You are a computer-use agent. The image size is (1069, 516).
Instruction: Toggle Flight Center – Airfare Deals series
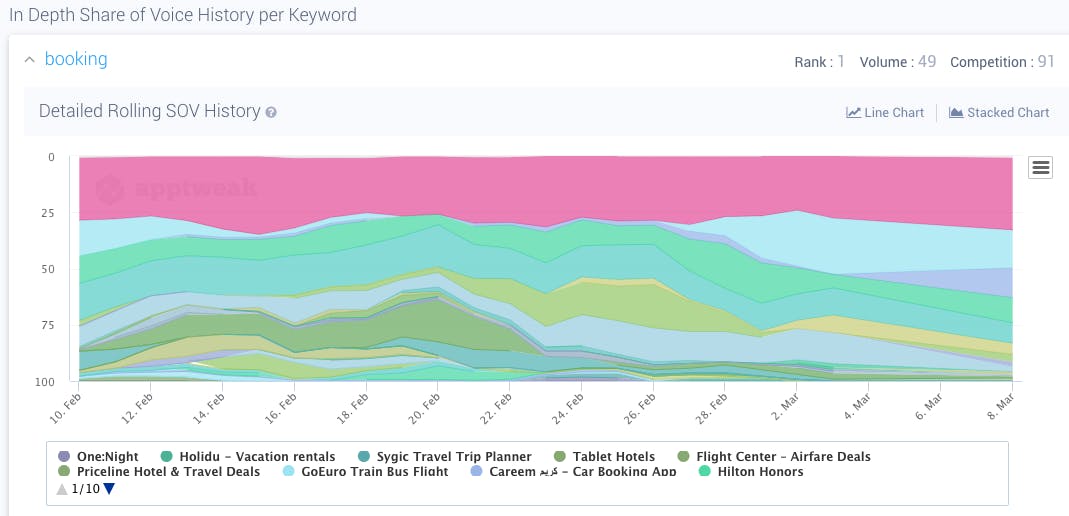tap(783, 457)
